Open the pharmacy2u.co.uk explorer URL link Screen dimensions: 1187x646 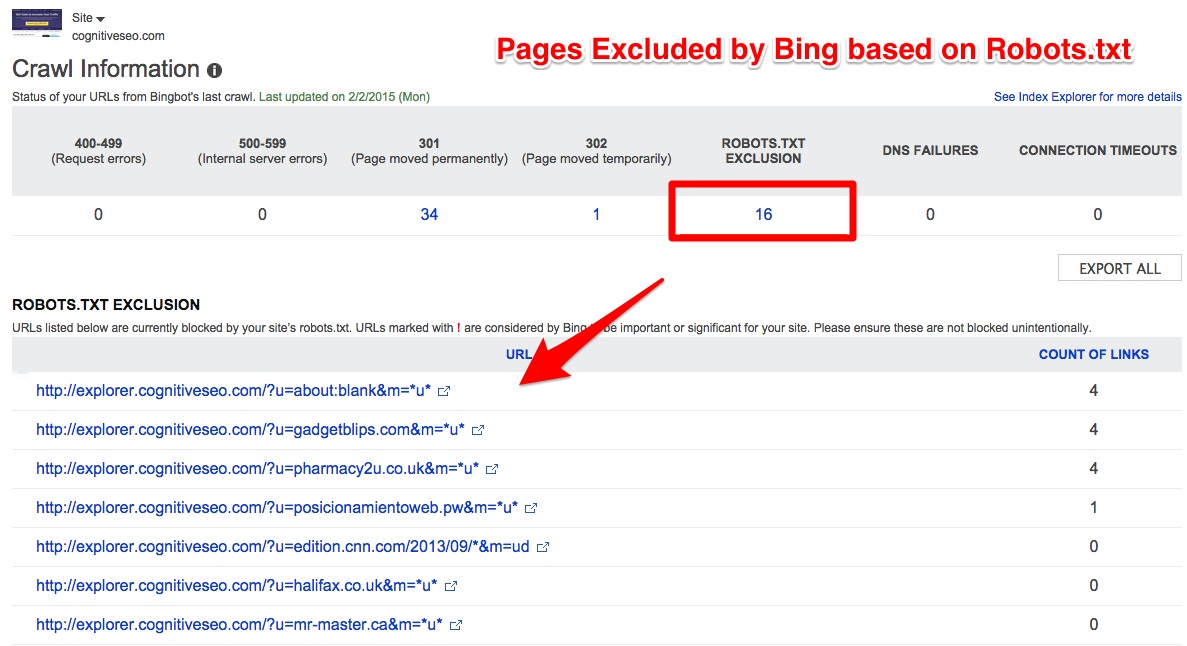click(257, 469)
